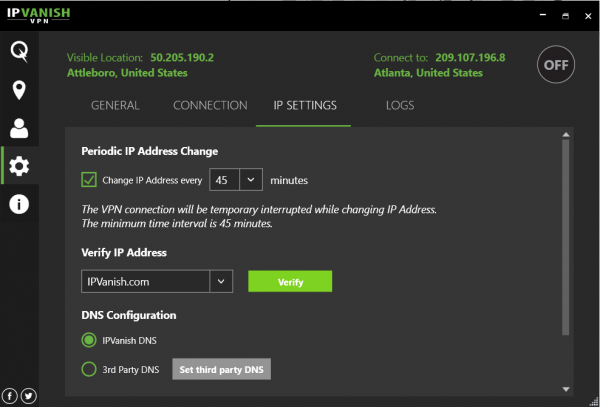Select the 3rd Party DNS radio button
The height and width of the screenshot is (407, 600).
pos(89,369)
